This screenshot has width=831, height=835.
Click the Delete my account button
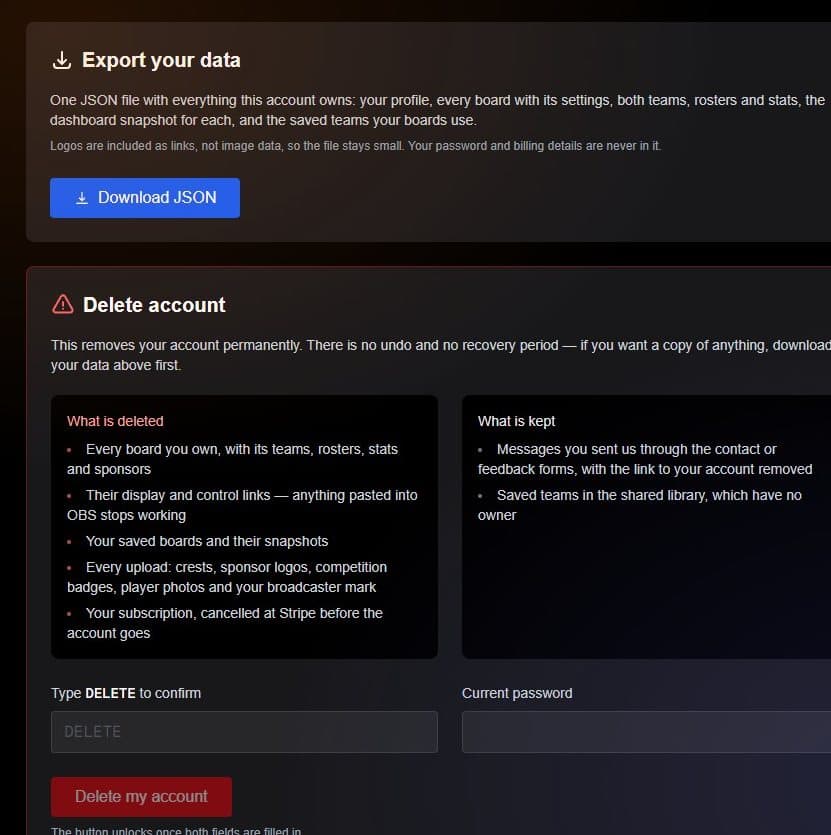tap(141, 797)
